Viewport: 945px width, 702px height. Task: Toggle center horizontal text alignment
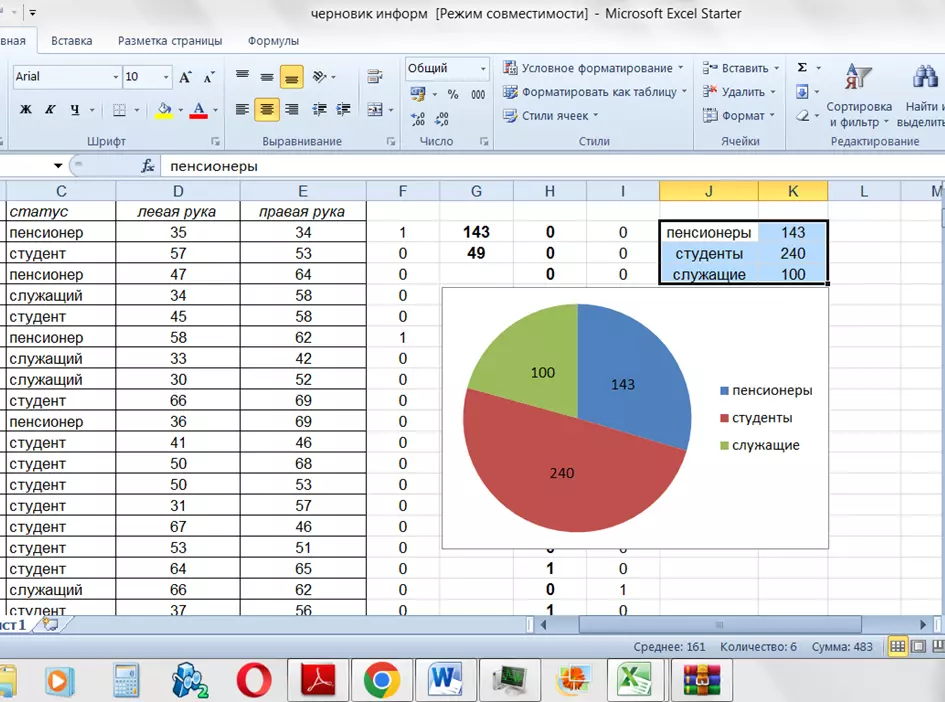(x=267, y=110)
